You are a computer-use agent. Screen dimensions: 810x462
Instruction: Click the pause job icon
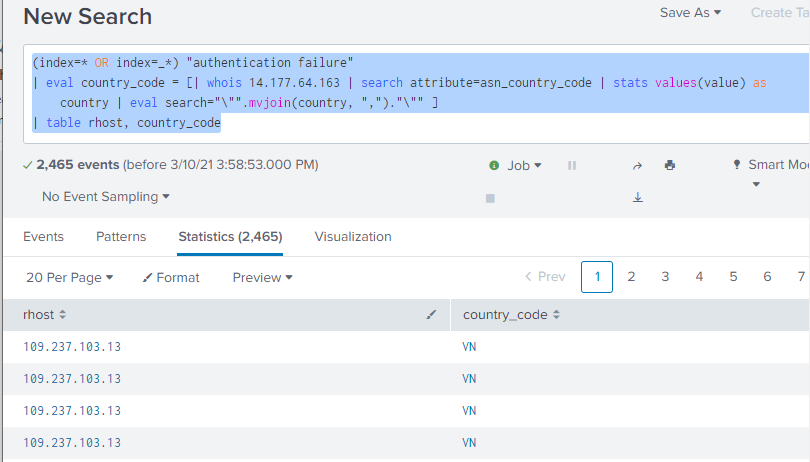click(x=572, y=166)
